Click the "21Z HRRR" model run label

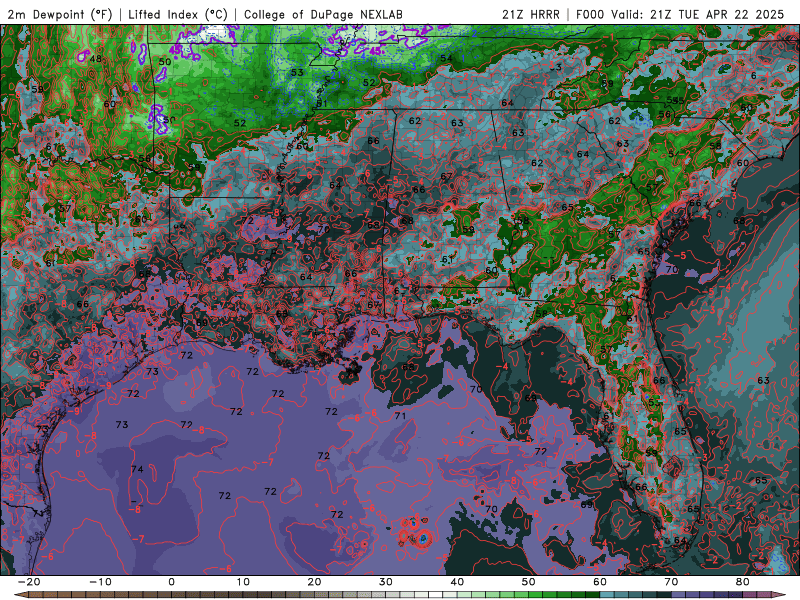(x=531, y=14)
